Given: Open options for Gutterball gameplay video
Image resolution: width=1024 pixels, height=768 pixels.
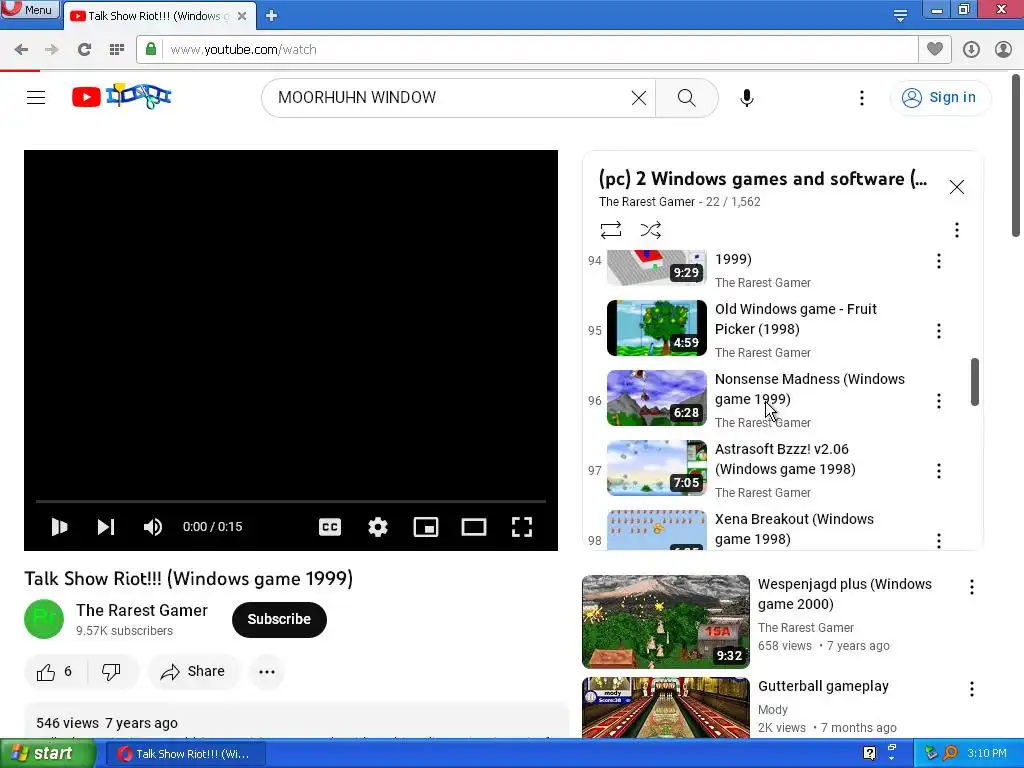Looking at the screenshot, I should pyautogui.click(x=972, y=689).
